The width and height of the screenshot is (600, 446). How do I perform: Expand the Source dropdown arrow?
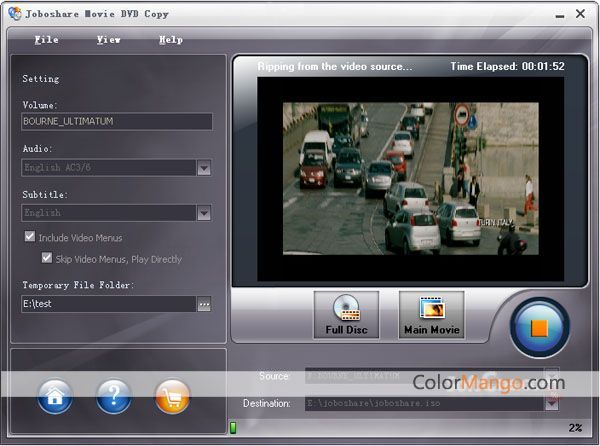pyautogui.click(x=551, y=375)
